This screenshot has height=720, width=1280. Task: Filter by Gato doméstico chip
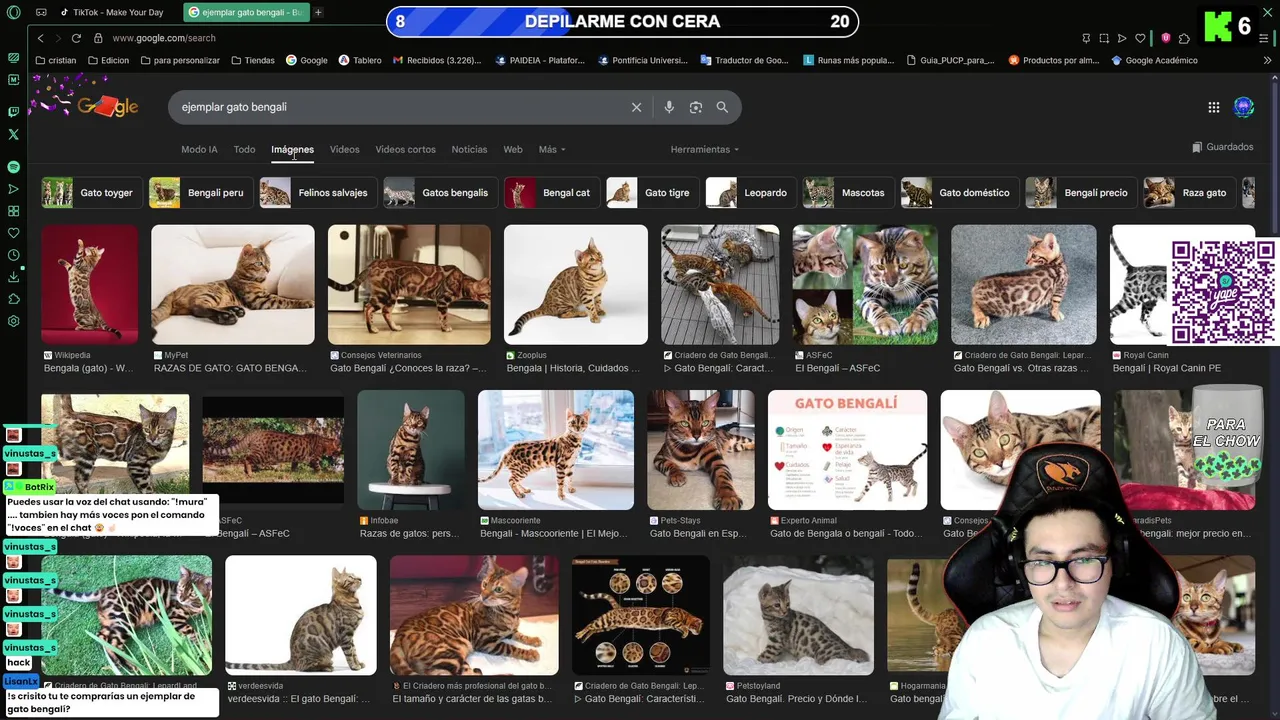(959, 192)
